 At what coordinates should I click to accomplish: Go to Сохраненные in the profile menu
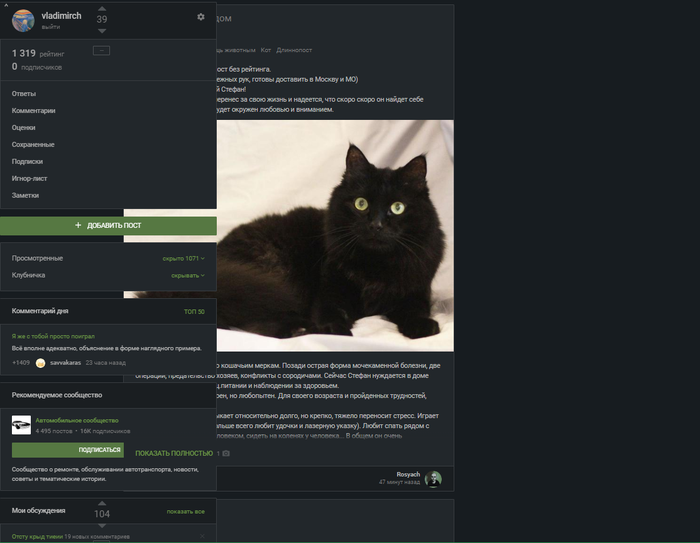[33, 144]
